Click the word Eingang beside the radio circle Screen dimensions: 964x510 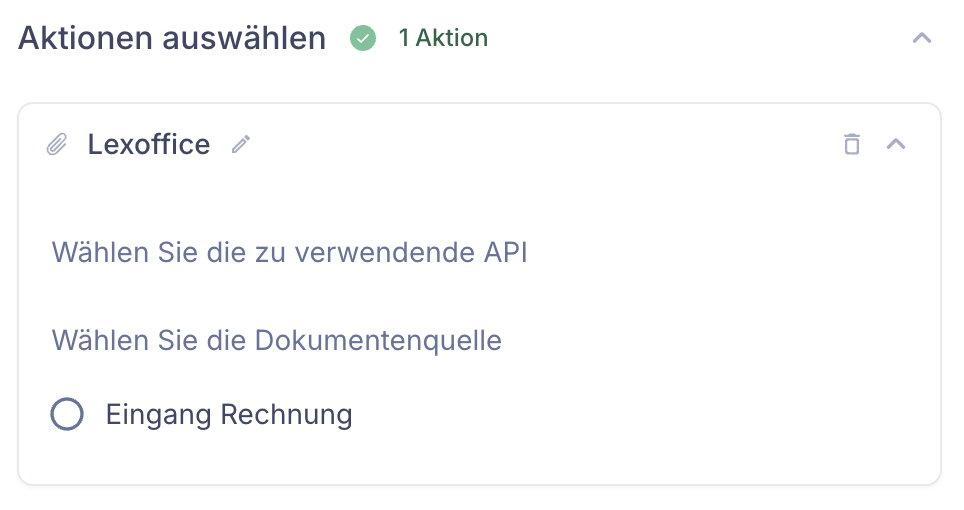159,416
